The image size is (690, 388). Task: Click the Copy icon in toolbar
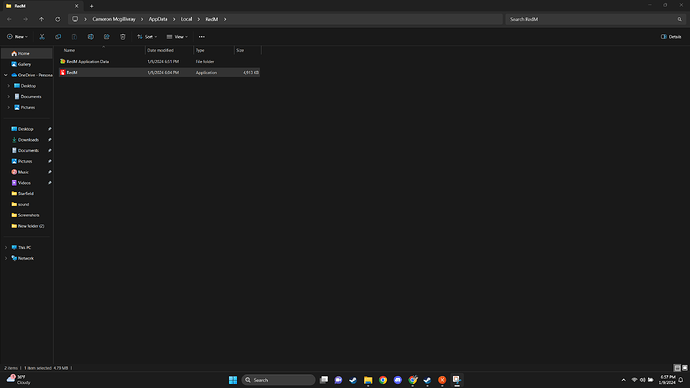pyautogui.click(x=58, y=37)
